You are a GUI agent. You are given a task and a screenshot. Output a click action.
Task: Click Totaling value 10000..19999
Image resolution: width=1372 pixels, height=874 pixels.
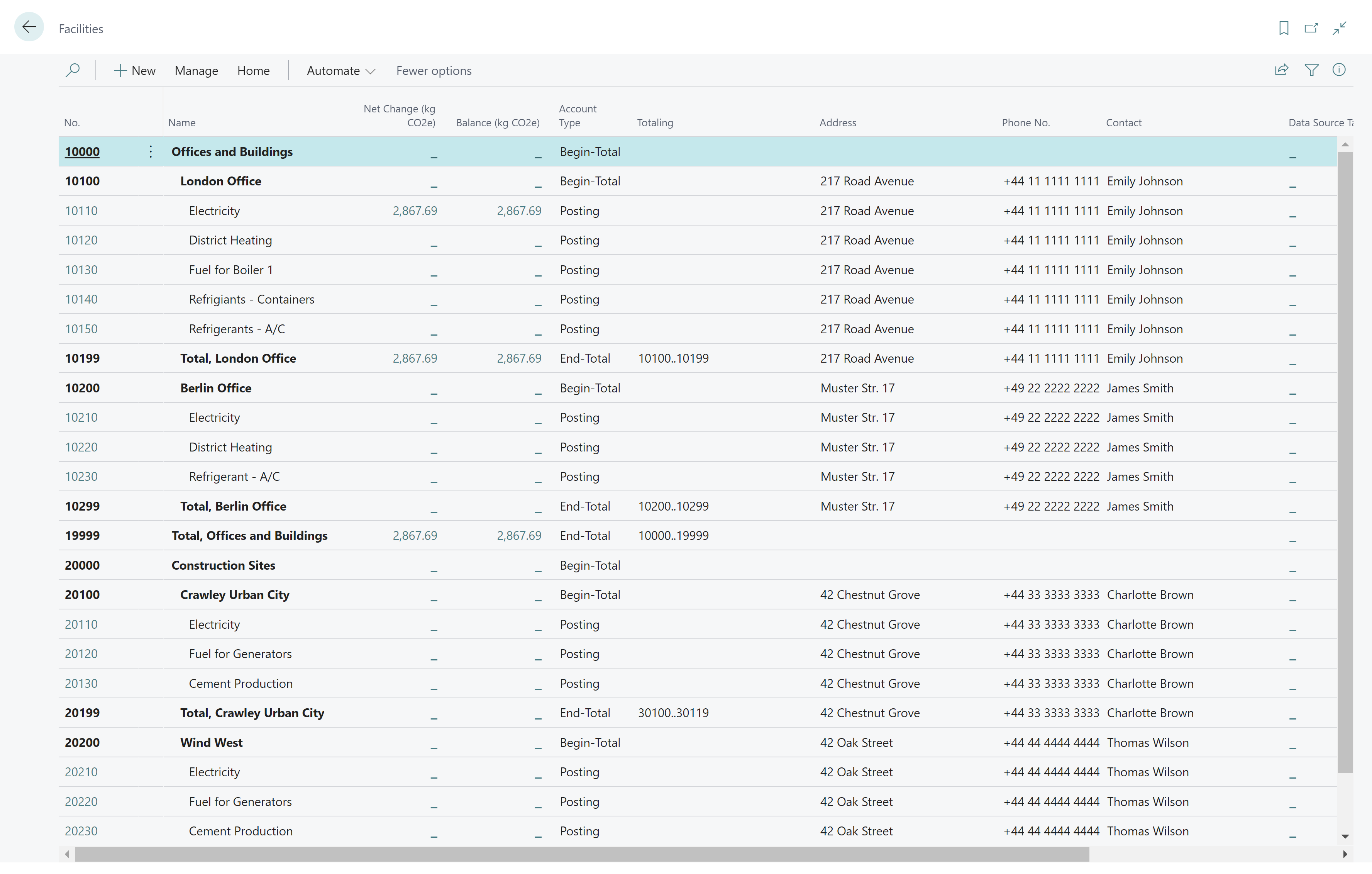click(673, 536)
